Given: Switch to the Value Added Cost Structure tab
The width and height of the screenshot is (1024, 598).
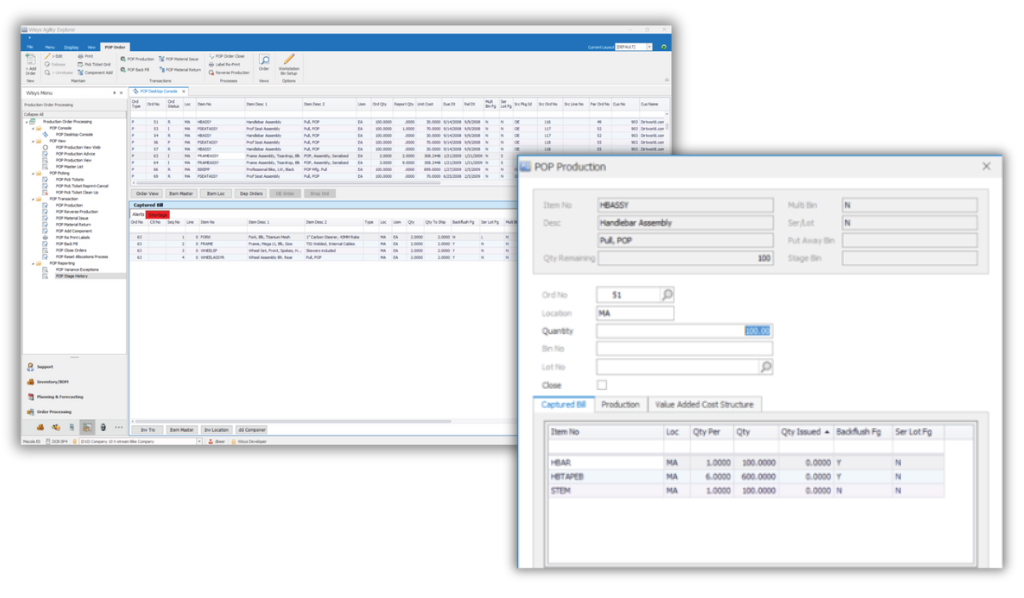Looking at the screenshot, I should click(x=705, y=404).
